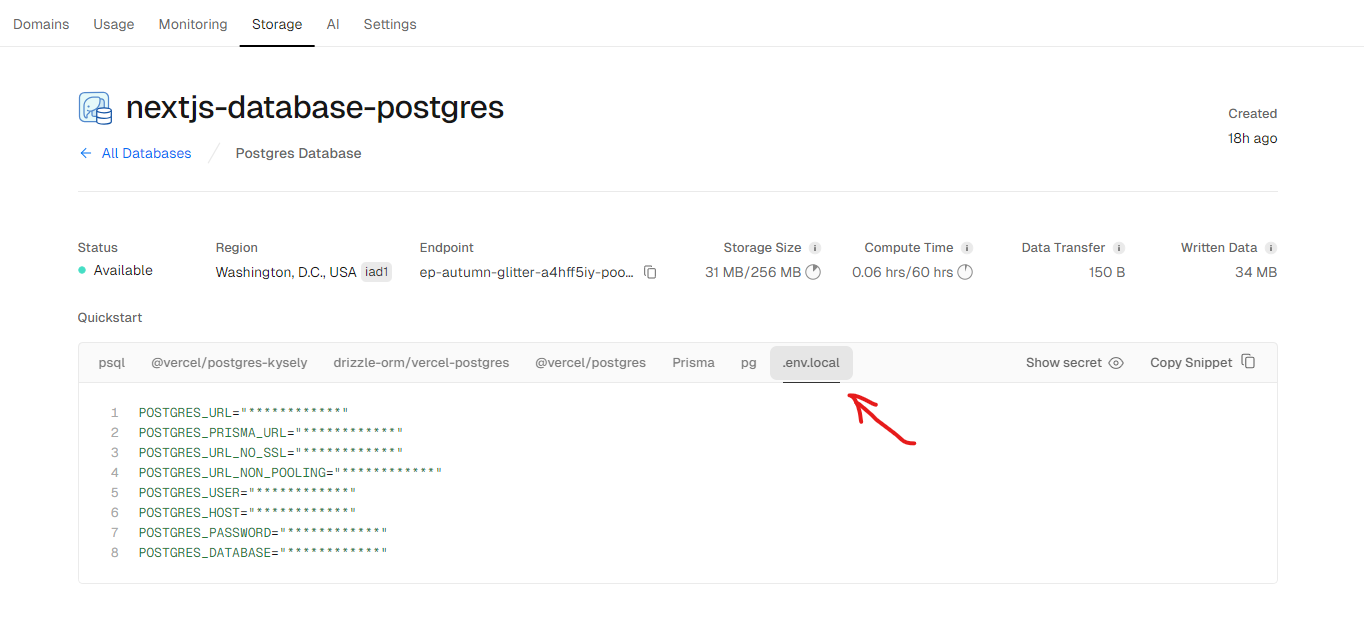1364x622 pixels.
Task: Go to the Settings navigation tab
Action: (390, 24)
